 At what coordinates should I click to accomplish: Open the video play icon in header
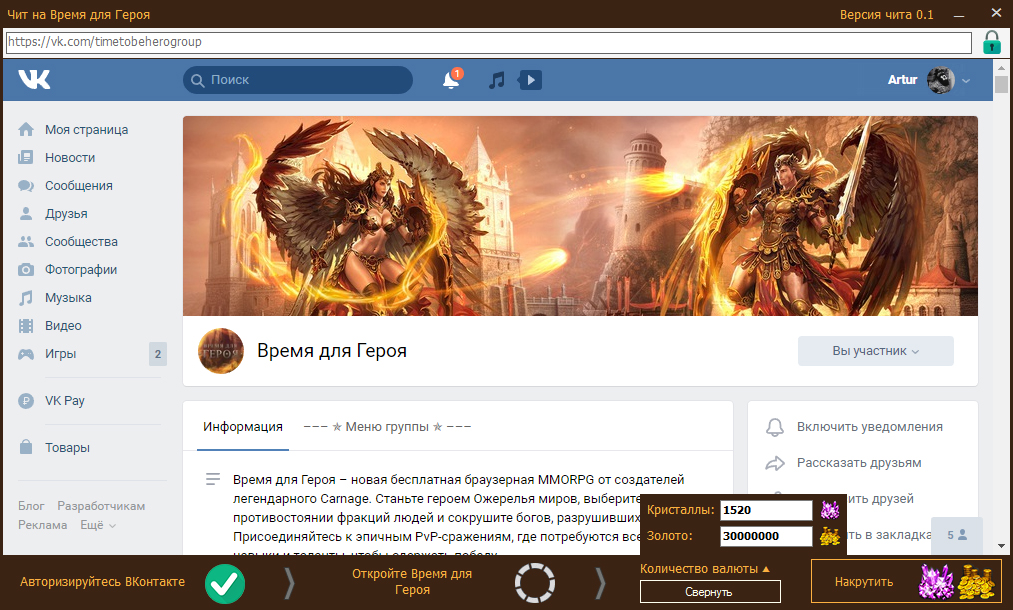pos(530,80)
